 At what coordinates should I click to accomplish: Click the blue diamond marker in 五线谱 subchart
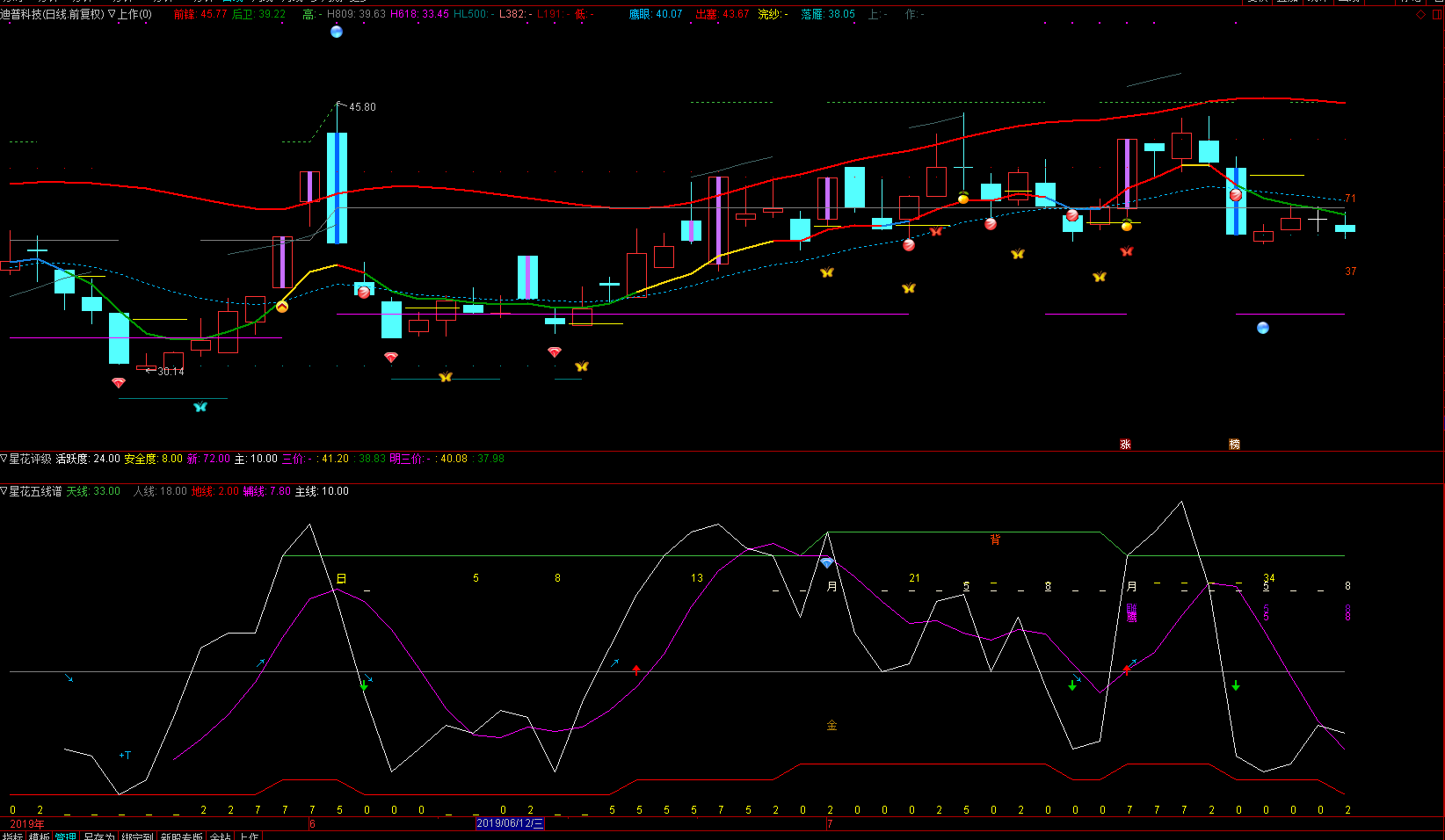coord(827,562)
